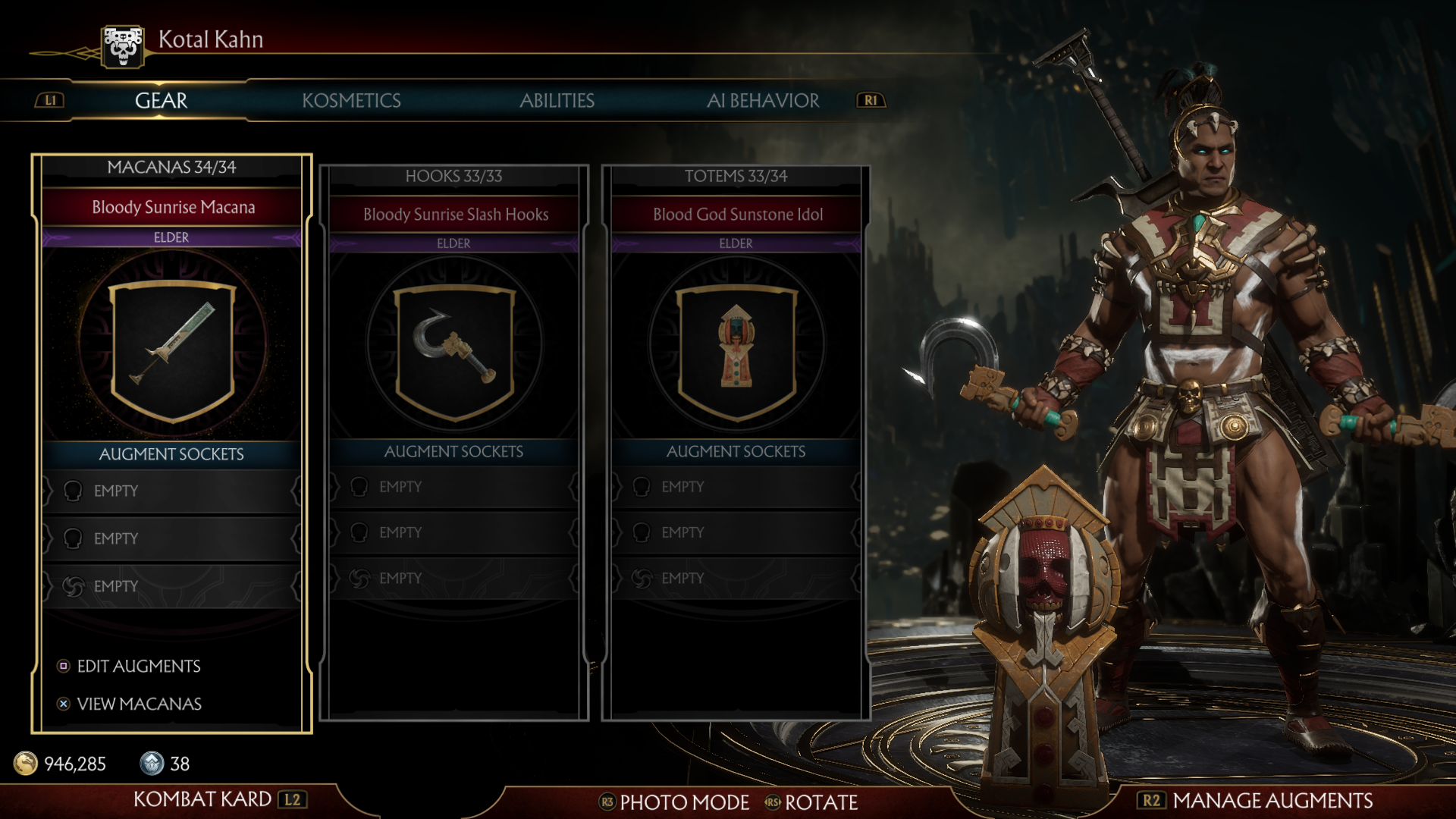Select the second empty Hooks augment socket

point(454,532)
